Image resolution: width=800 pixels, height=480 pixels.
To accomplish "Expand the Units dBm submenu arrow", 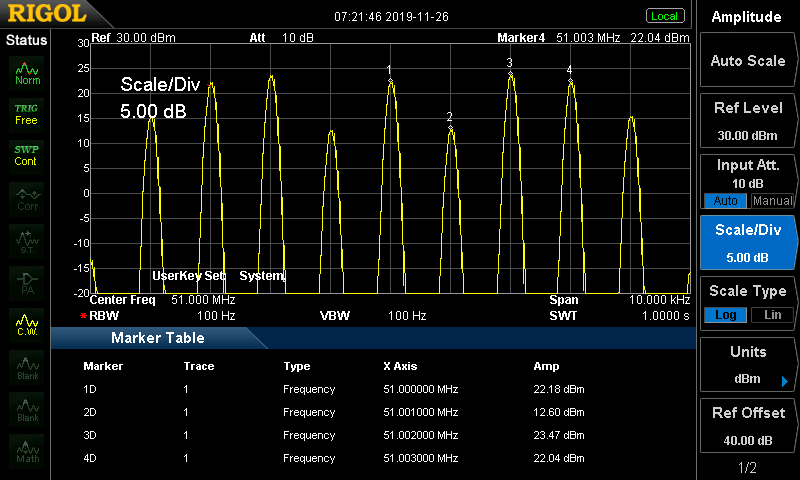I will [784, 381].
